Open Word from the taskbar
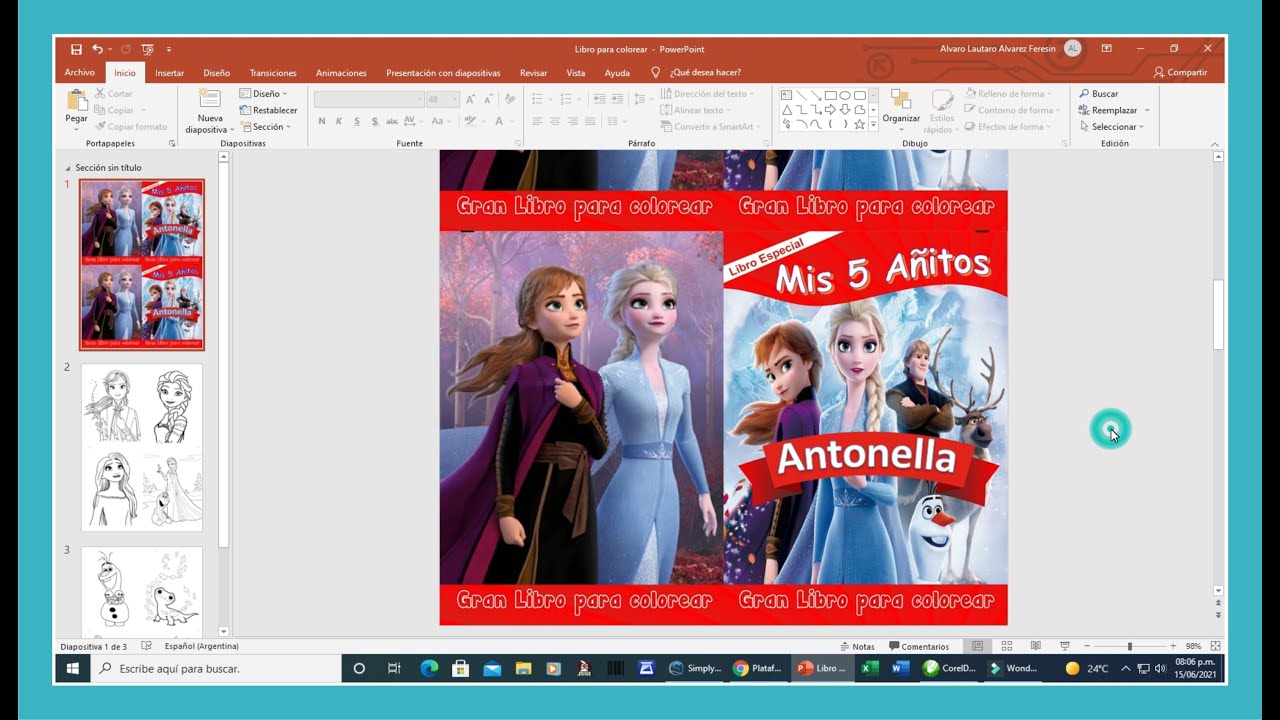The height and width of the screenshot is (720, 1280). click(x=899, y=668)
